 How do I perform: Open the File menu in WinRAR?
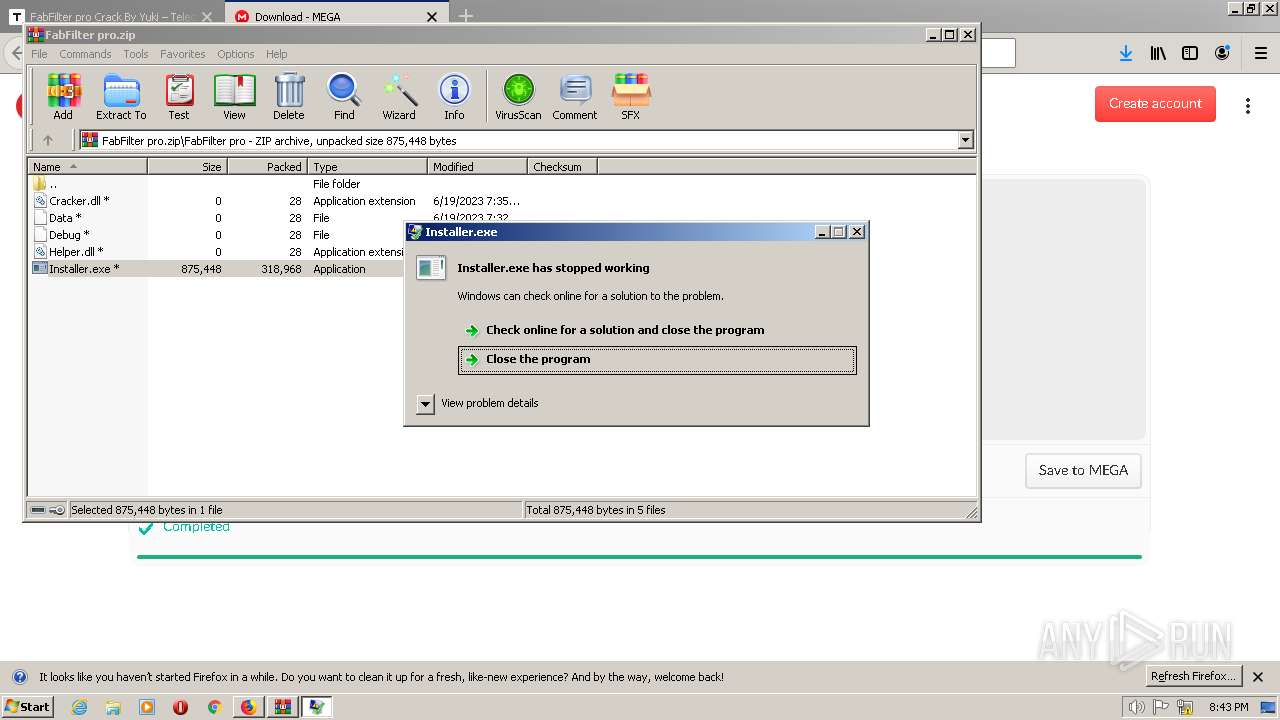(x=39, y=54)
